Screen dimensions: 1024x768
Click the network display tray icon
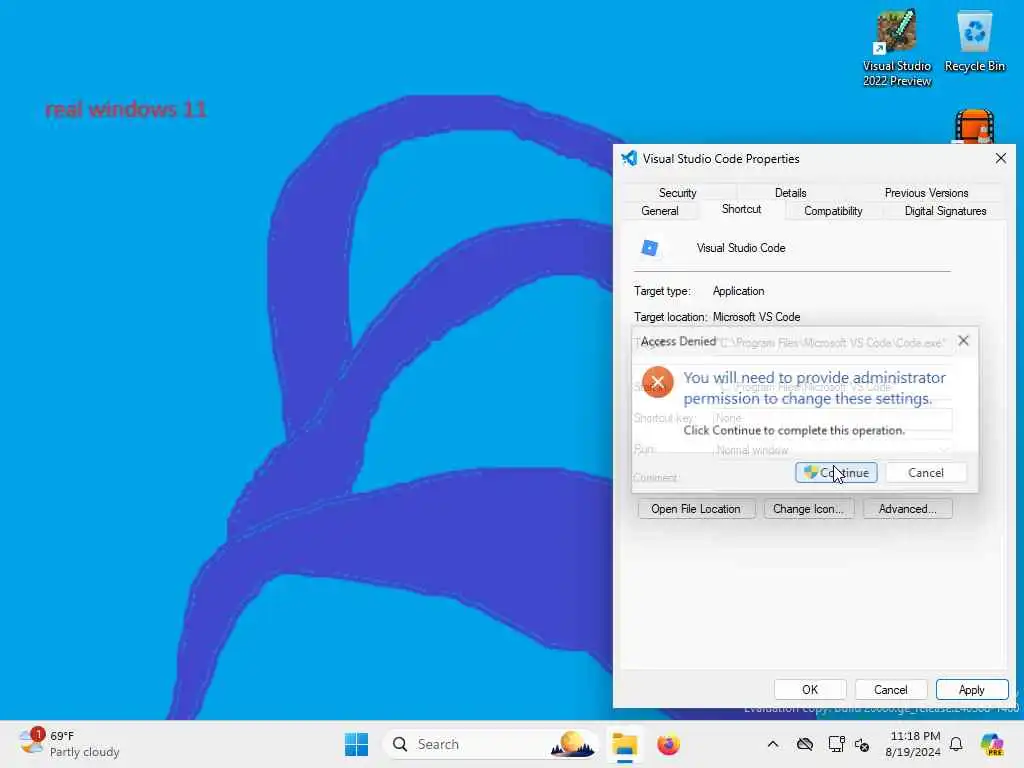(x=836, y=744)
